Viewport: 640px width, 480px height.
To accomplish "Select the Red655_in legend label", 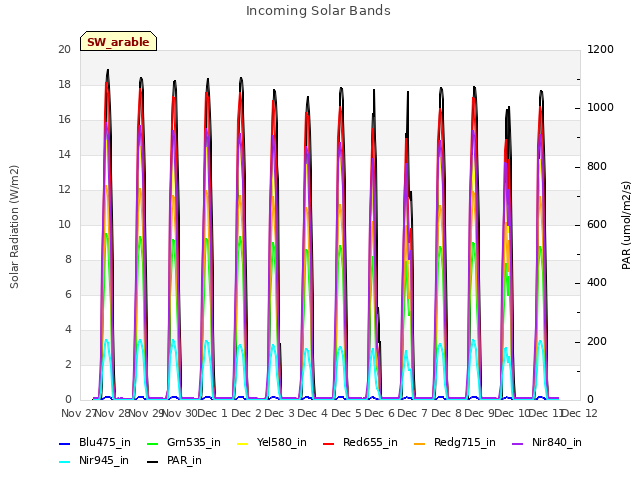I will click(370, 442).
